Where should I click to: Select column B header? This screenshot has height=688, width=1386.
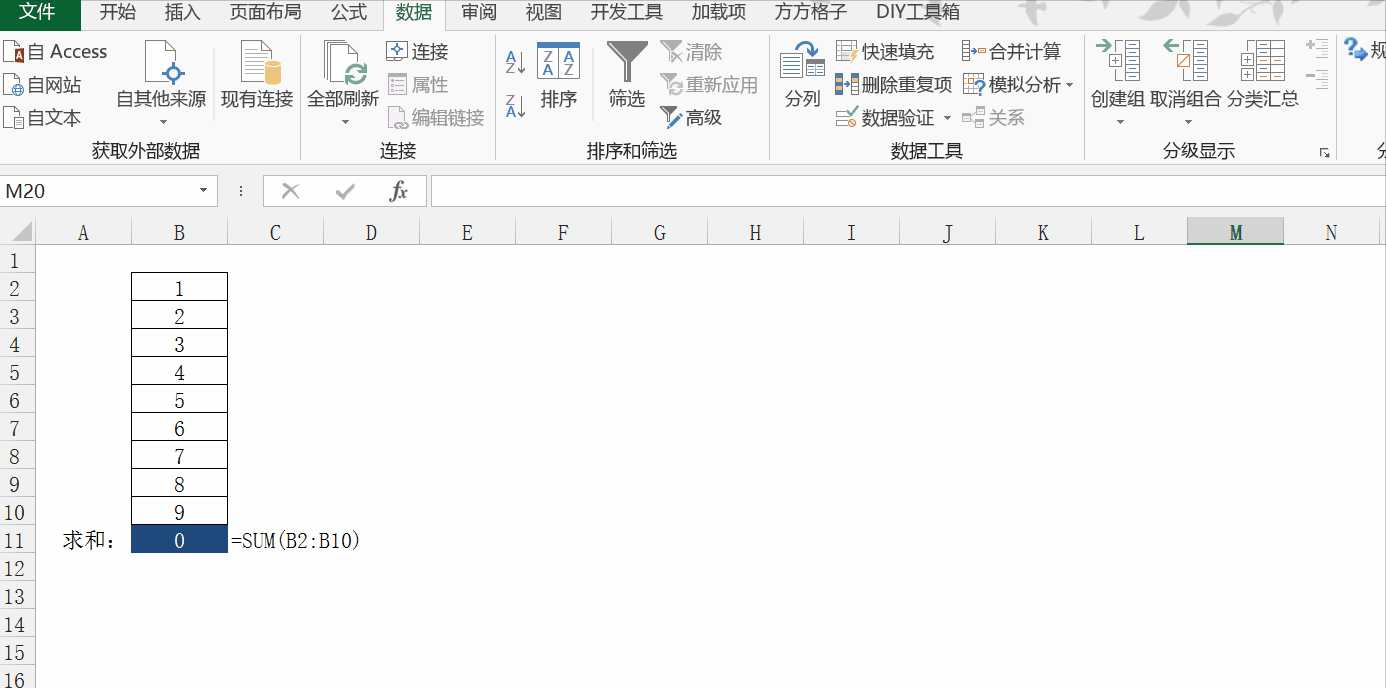179,233
